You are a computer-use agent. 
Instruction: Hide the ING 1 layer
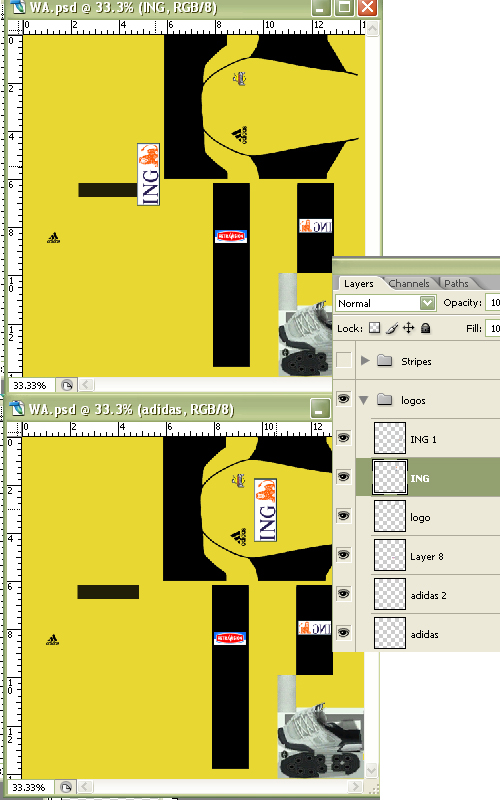click(344, 438)
